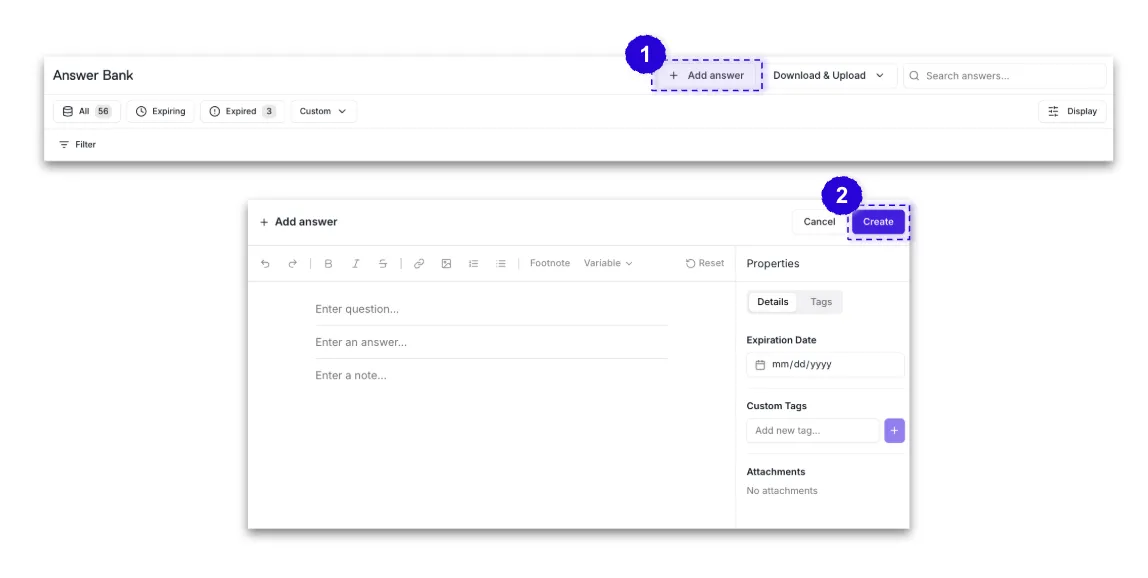Viewport: 1148px width, 578px height.
Task: Click the Display settings button
Action: (x=1072, y=111)
